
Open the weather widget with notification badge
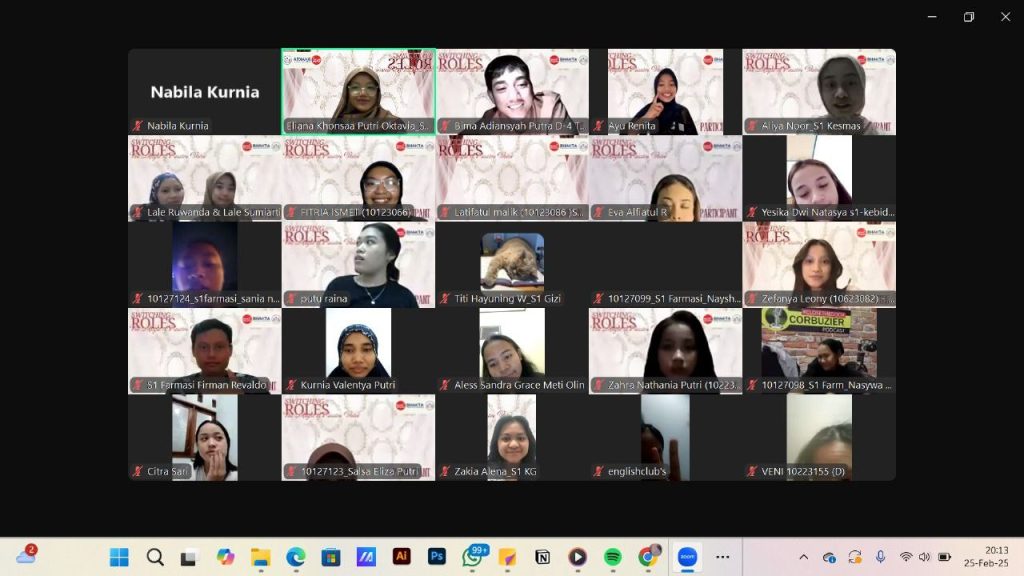point(26,556)
